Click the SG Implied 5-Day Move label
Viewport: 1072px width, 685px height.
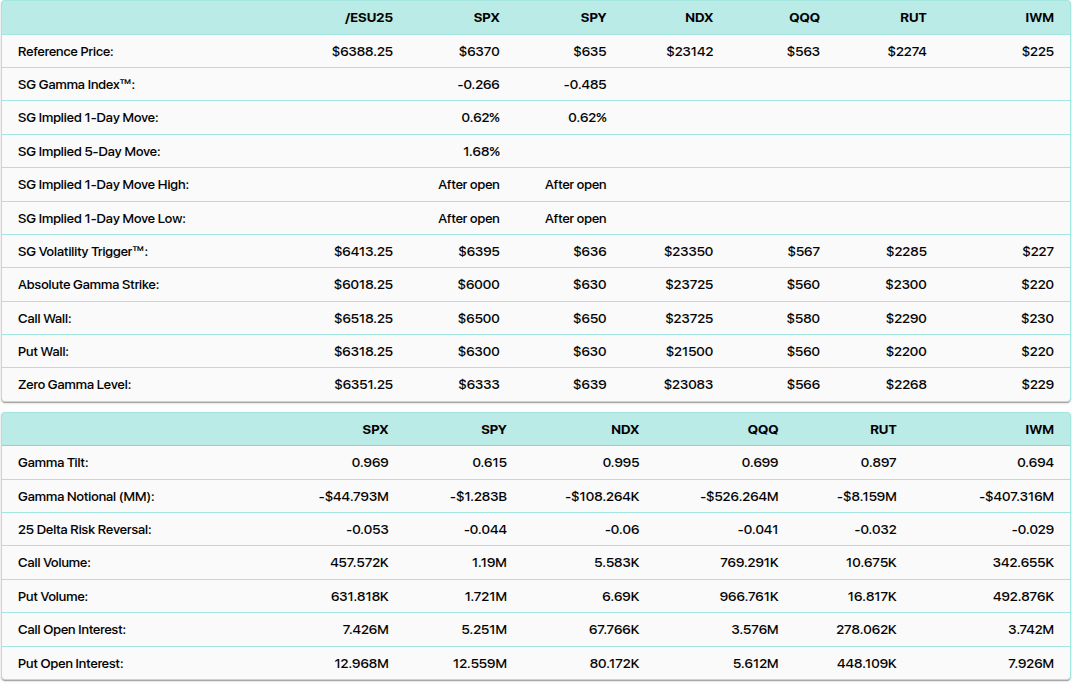(89, 152)
